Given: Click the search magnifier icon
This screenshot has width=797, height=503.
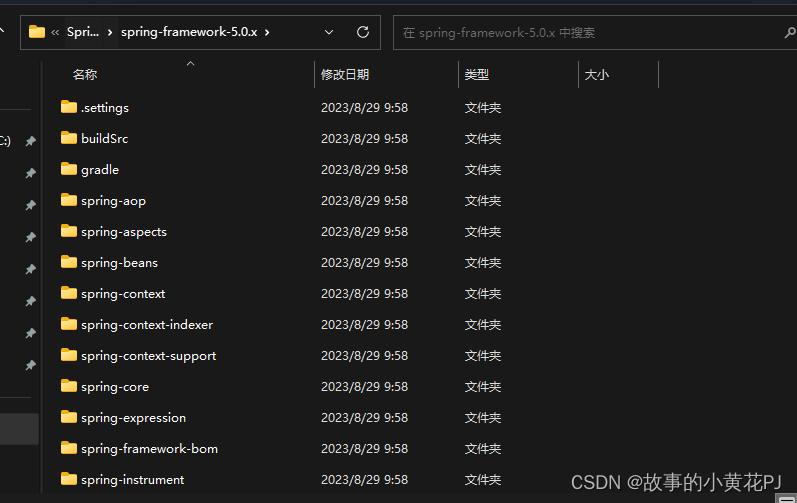Looking at the screenshot, I should (x=790, y=33).
